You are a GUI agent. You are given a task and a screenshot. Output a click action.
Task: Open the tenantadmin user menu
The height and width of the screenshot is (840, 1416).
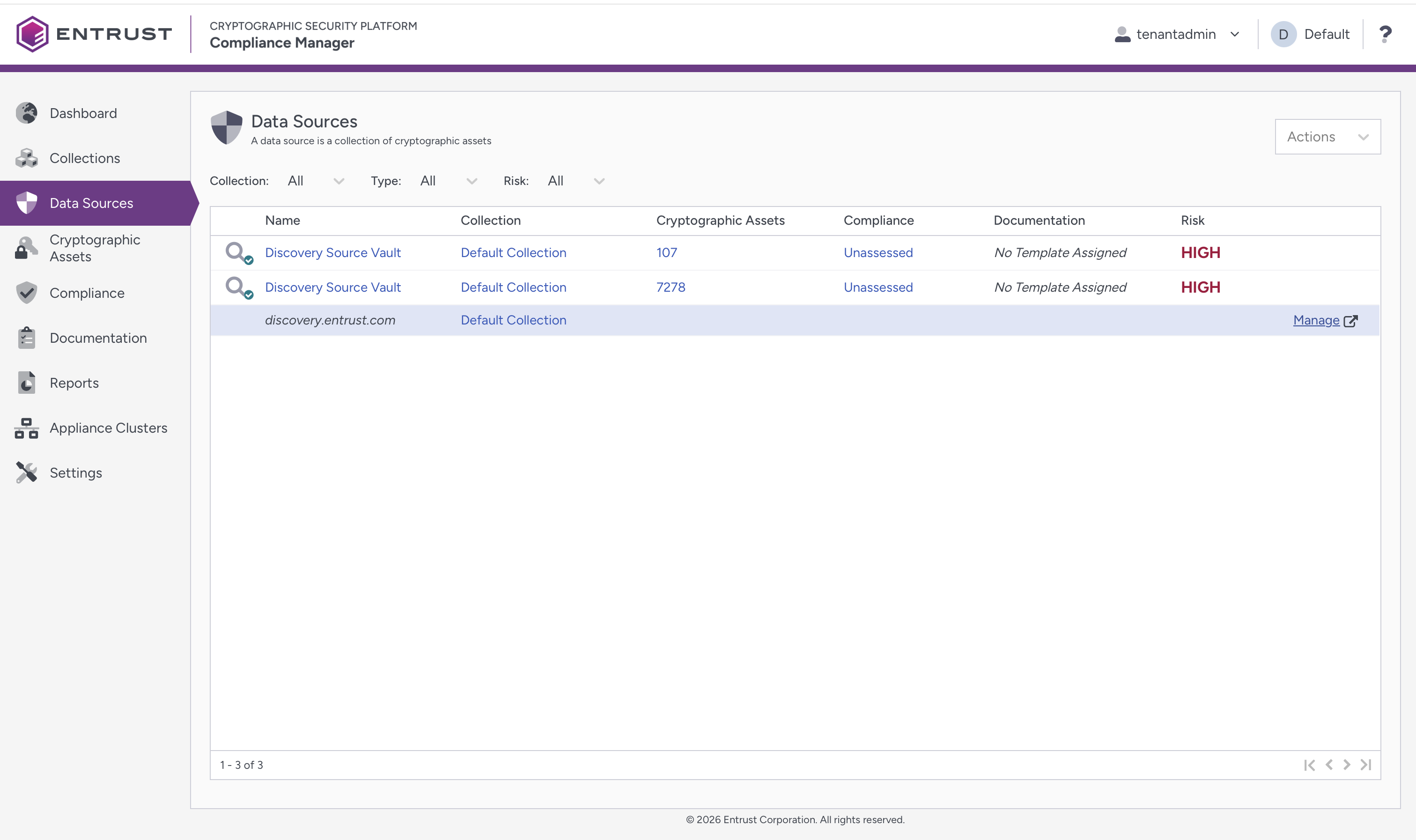tap(1177, 34)
